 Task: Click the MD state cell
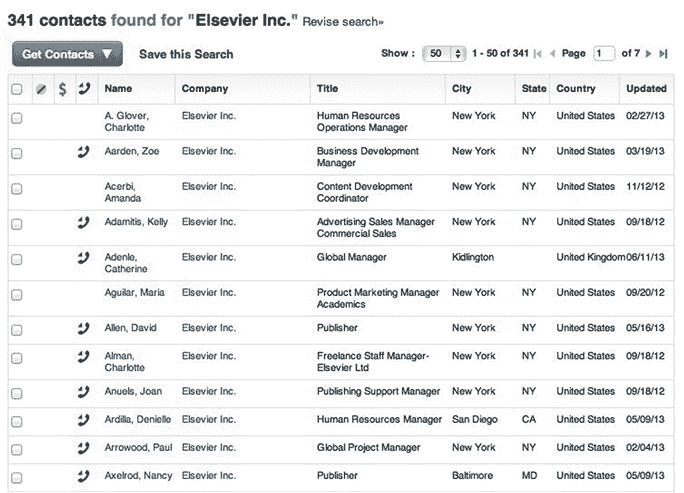530,476
